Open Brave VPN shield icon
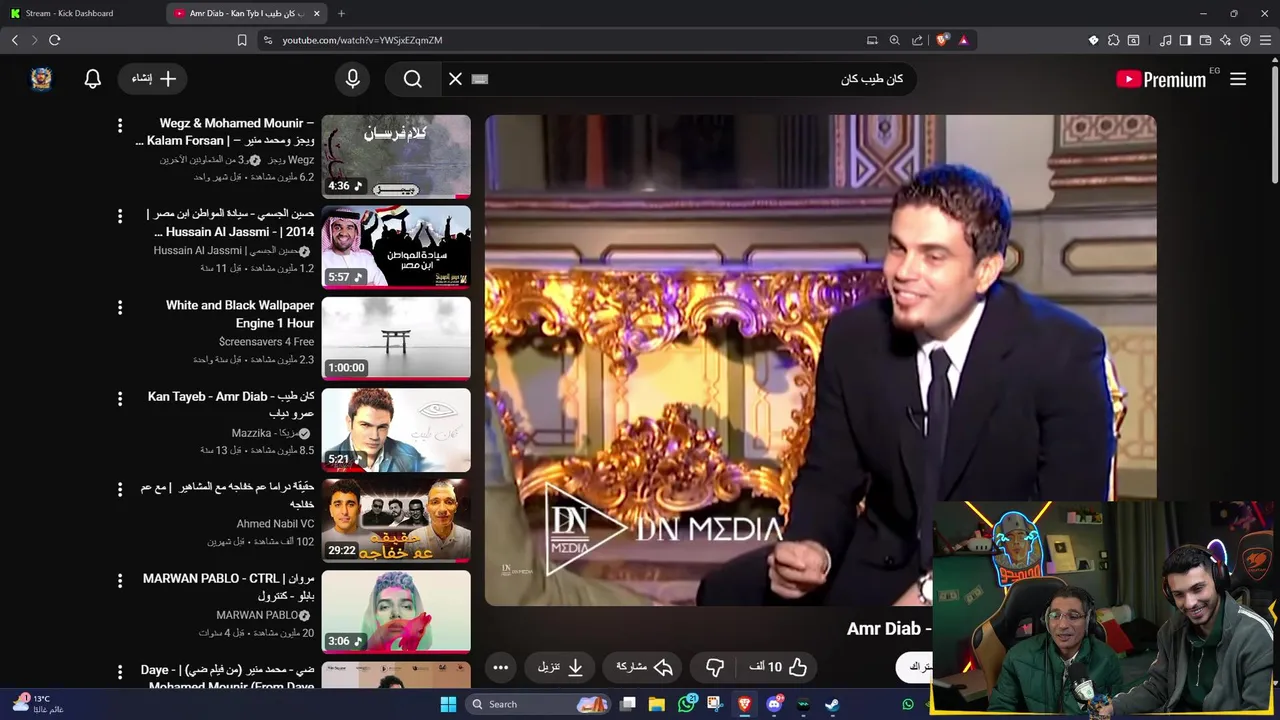Viewport: 1280px width, 720px height. (x=1245, y=40)
